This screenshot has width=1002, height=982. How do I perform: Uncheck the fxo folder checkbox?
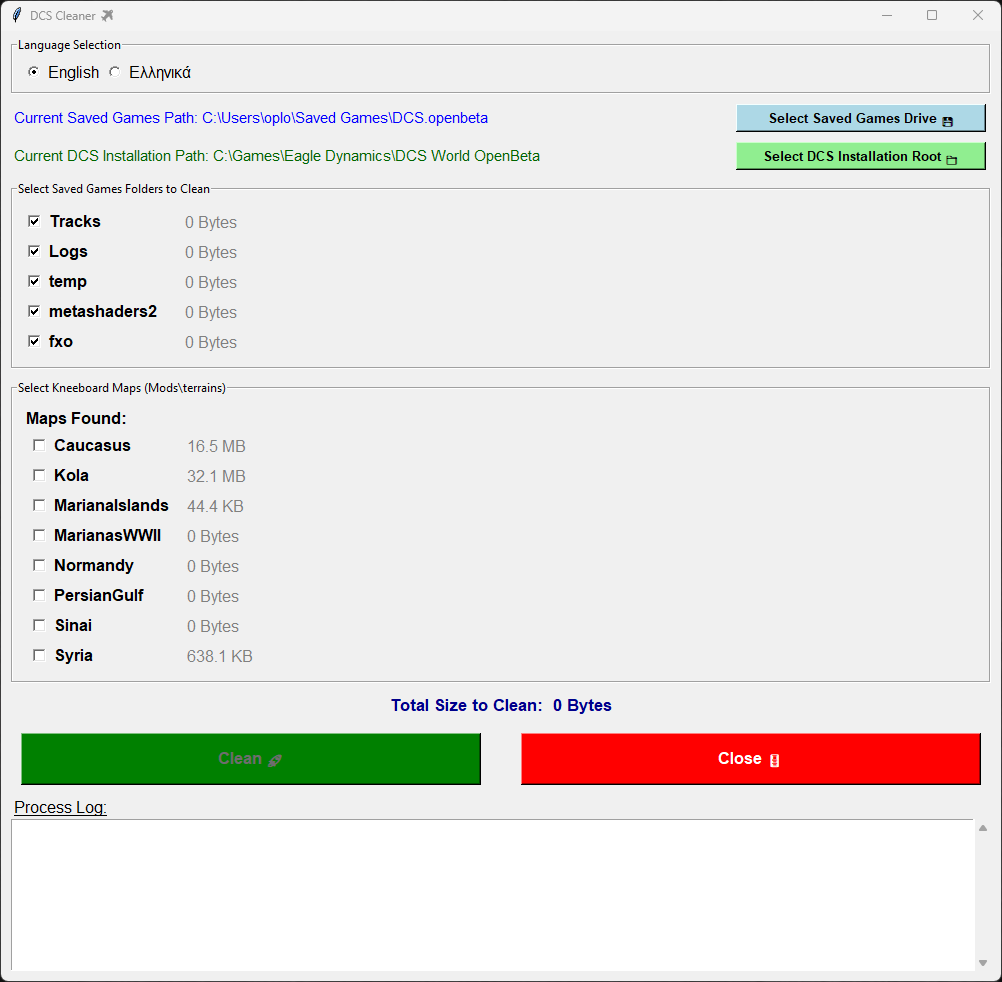34,341
